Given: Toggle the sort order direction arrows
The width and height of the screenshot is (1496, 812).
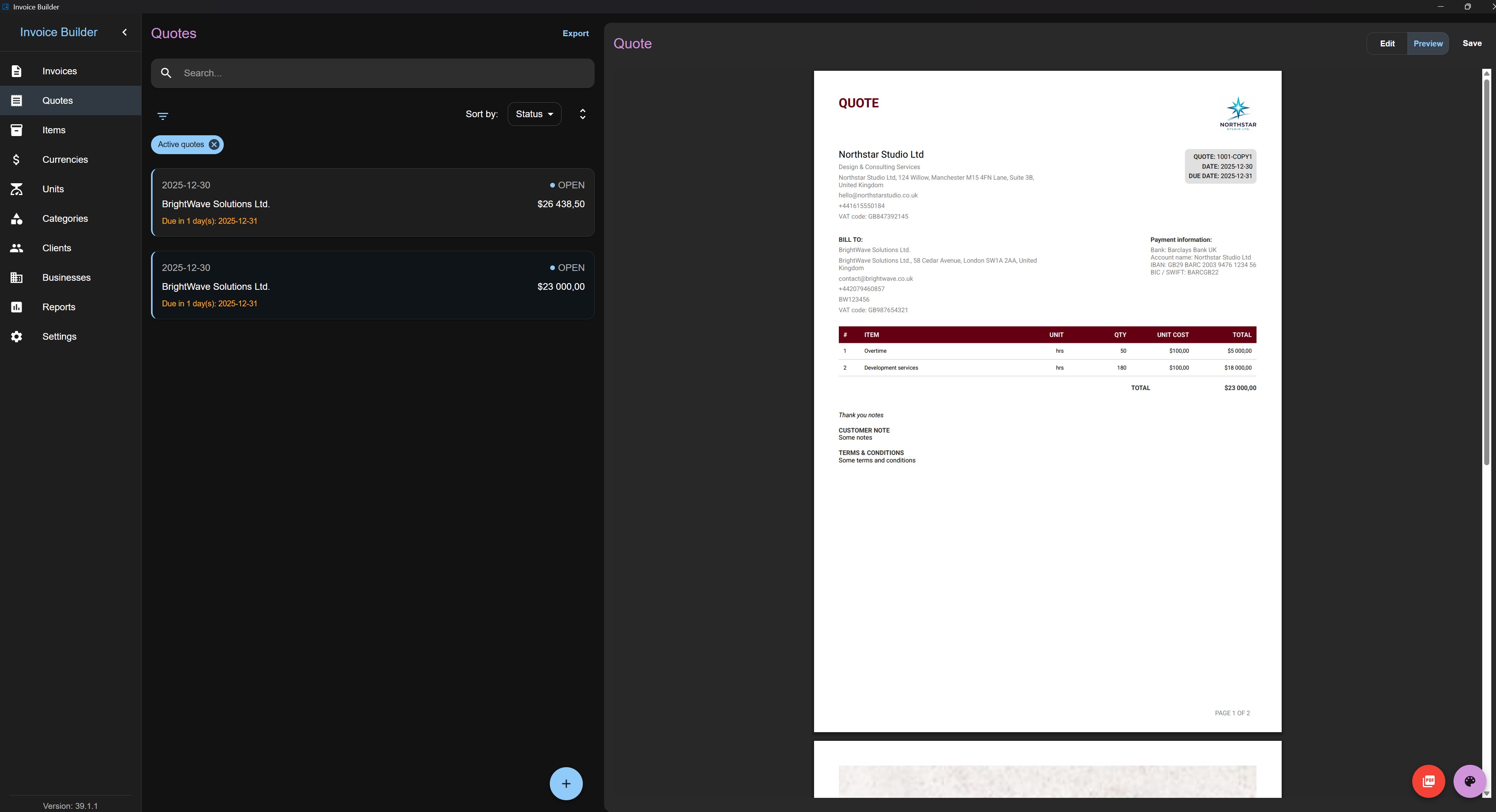Looking at the screenshot, I should click(x=582, y=114).
